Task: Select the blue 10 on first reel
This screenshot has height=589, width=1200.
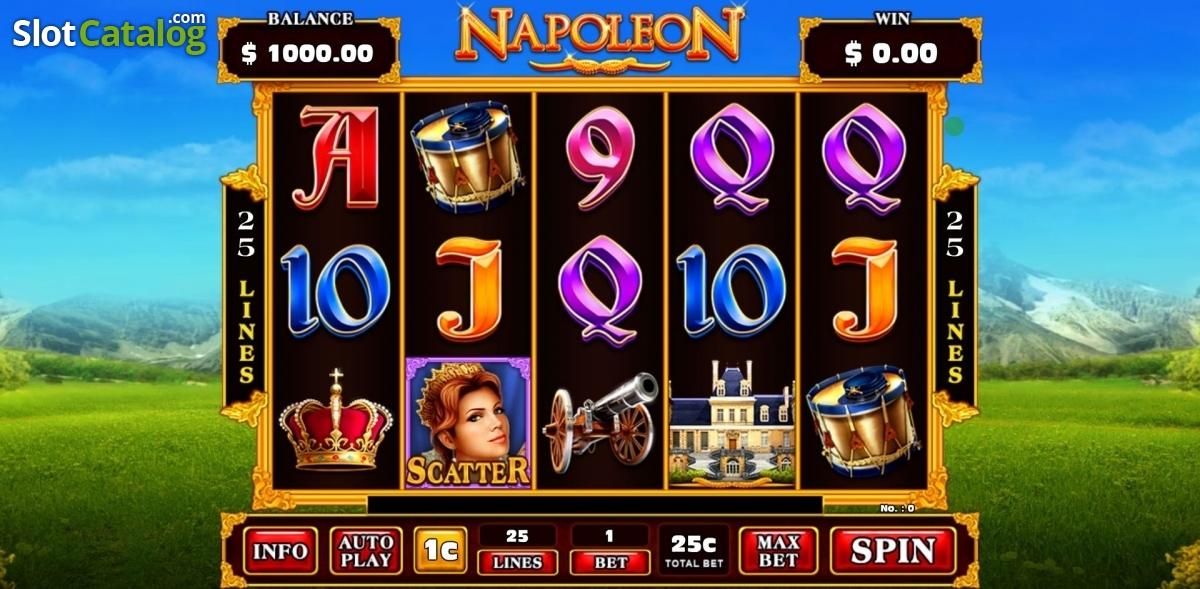Action: pos(335,290)
